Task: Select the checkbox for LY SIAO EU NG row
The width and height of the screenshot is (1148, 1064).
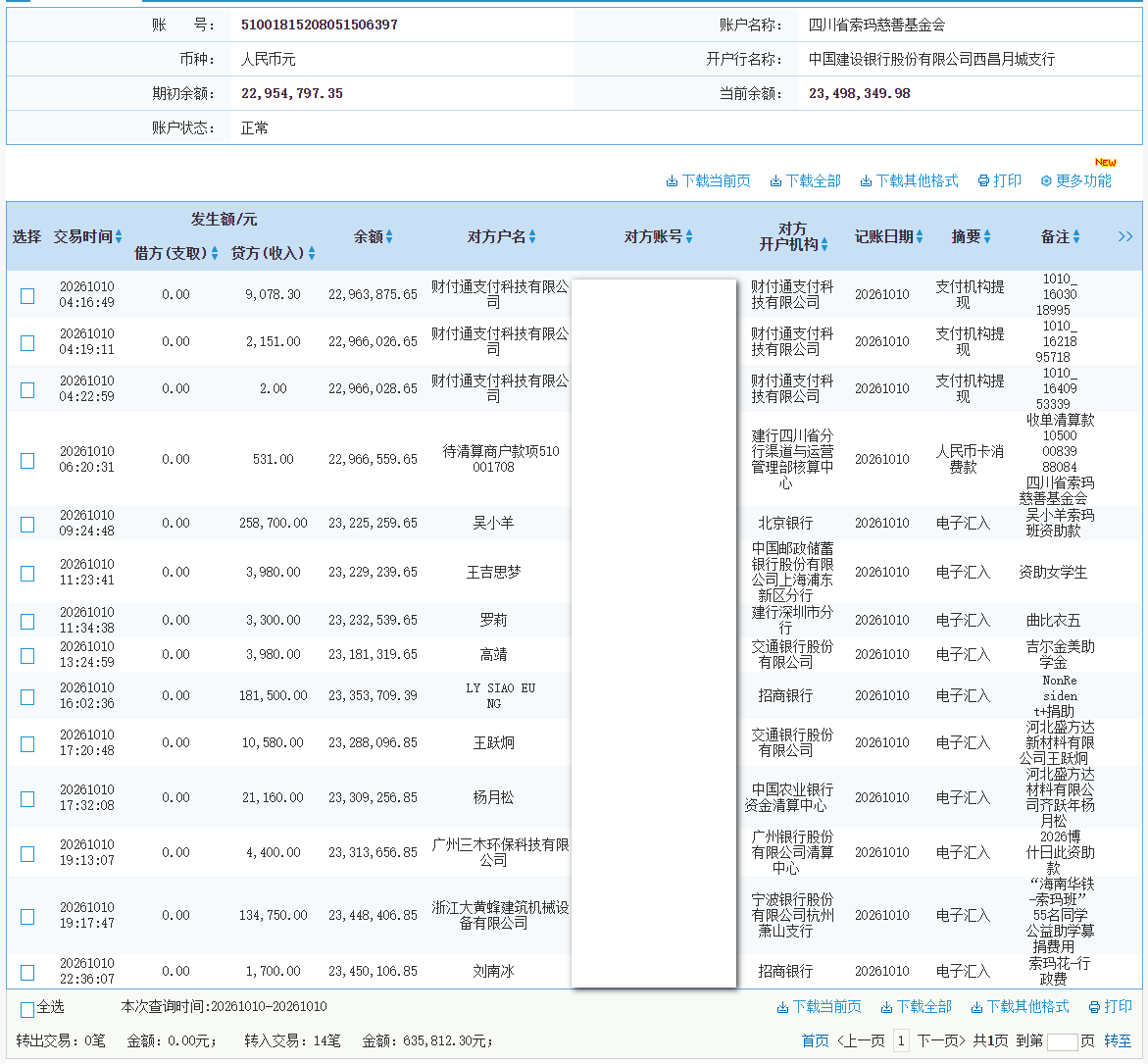Action: pyautogui.click(x=27, y=697)
